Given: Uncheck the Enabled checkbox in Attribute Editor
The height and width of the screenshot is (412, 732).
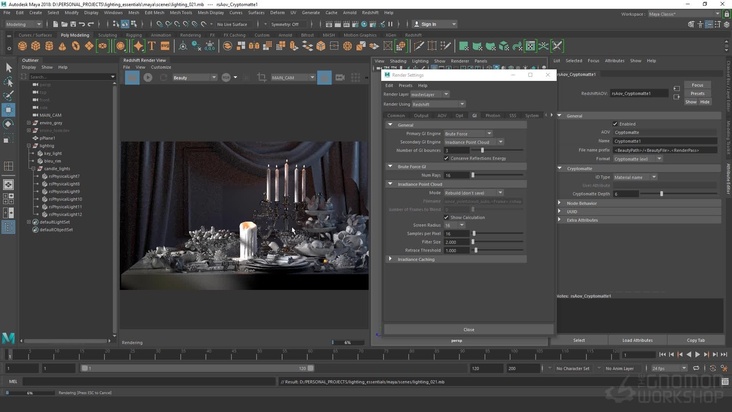Looking at the screenshot, I should (615, 124).
